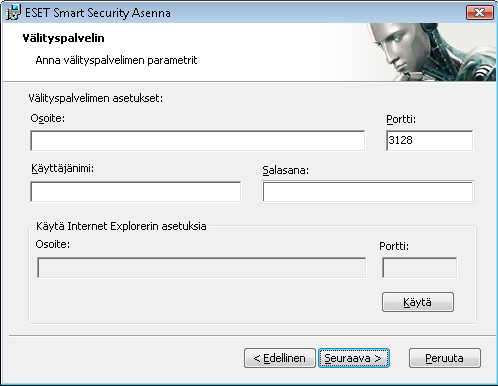Go back with the Edellinen button

click(x=280, y=358)
